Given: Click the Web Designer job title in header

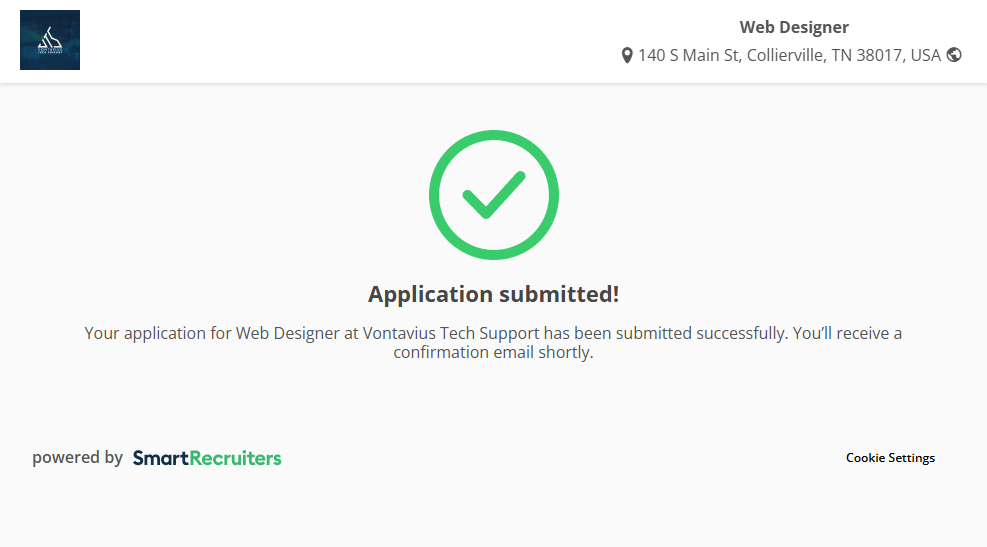Looking at the screenshot, I should (x=794, y=27).
